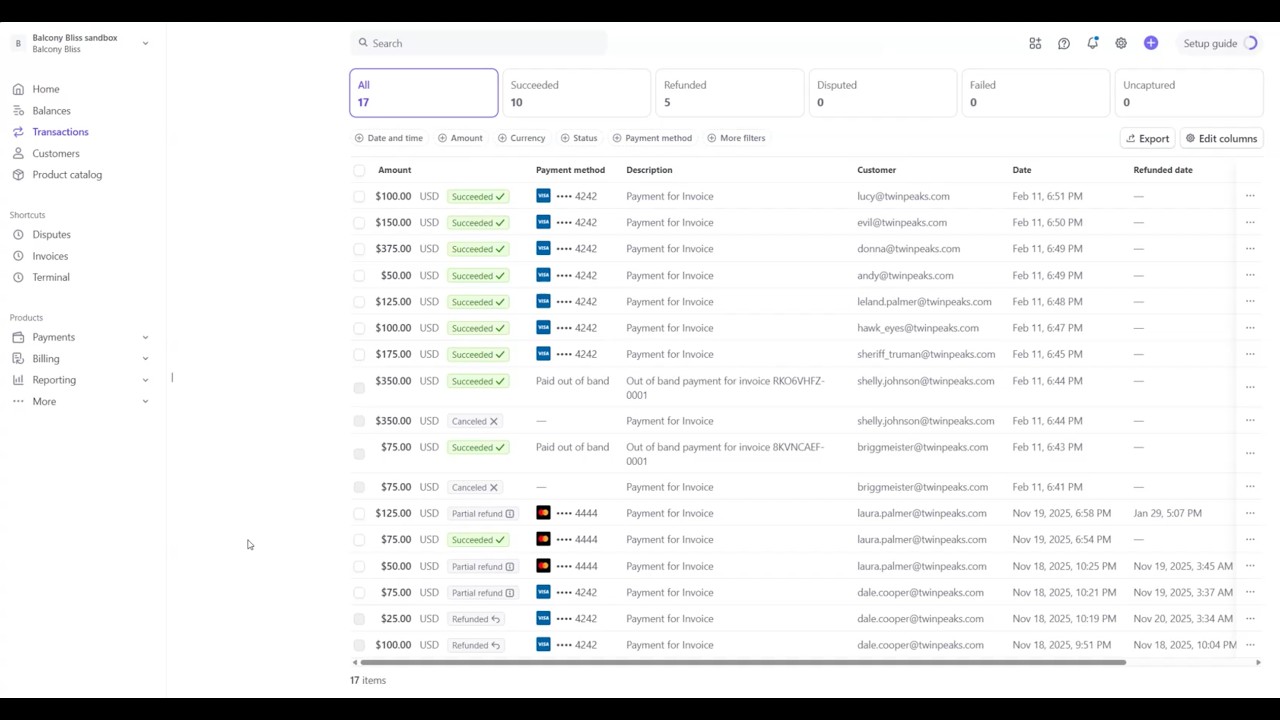Toggle the select-all checkbox in table header
Image resolution: width=1280 pixels, height=720 pixels.
coord(359,170)
